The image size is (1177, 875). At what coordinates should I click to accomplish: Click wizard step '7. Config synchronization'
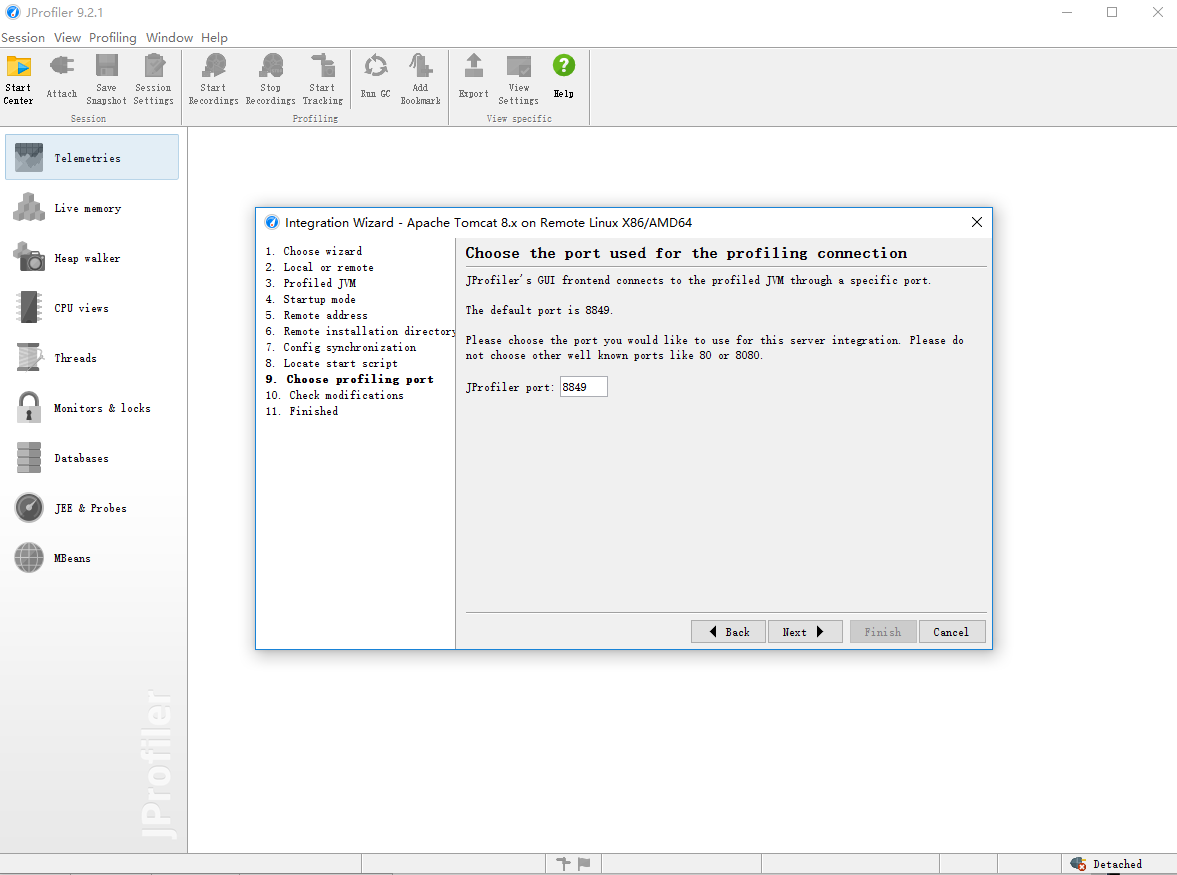(341, 347)
